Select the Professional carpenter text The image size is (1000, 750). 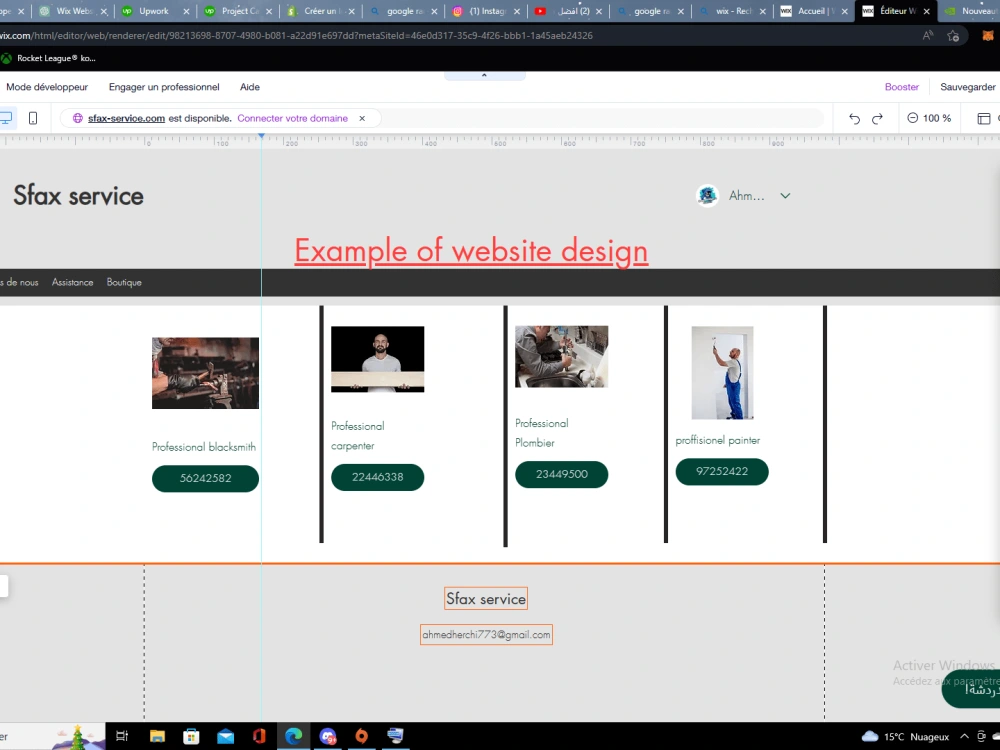coord(358,436)
